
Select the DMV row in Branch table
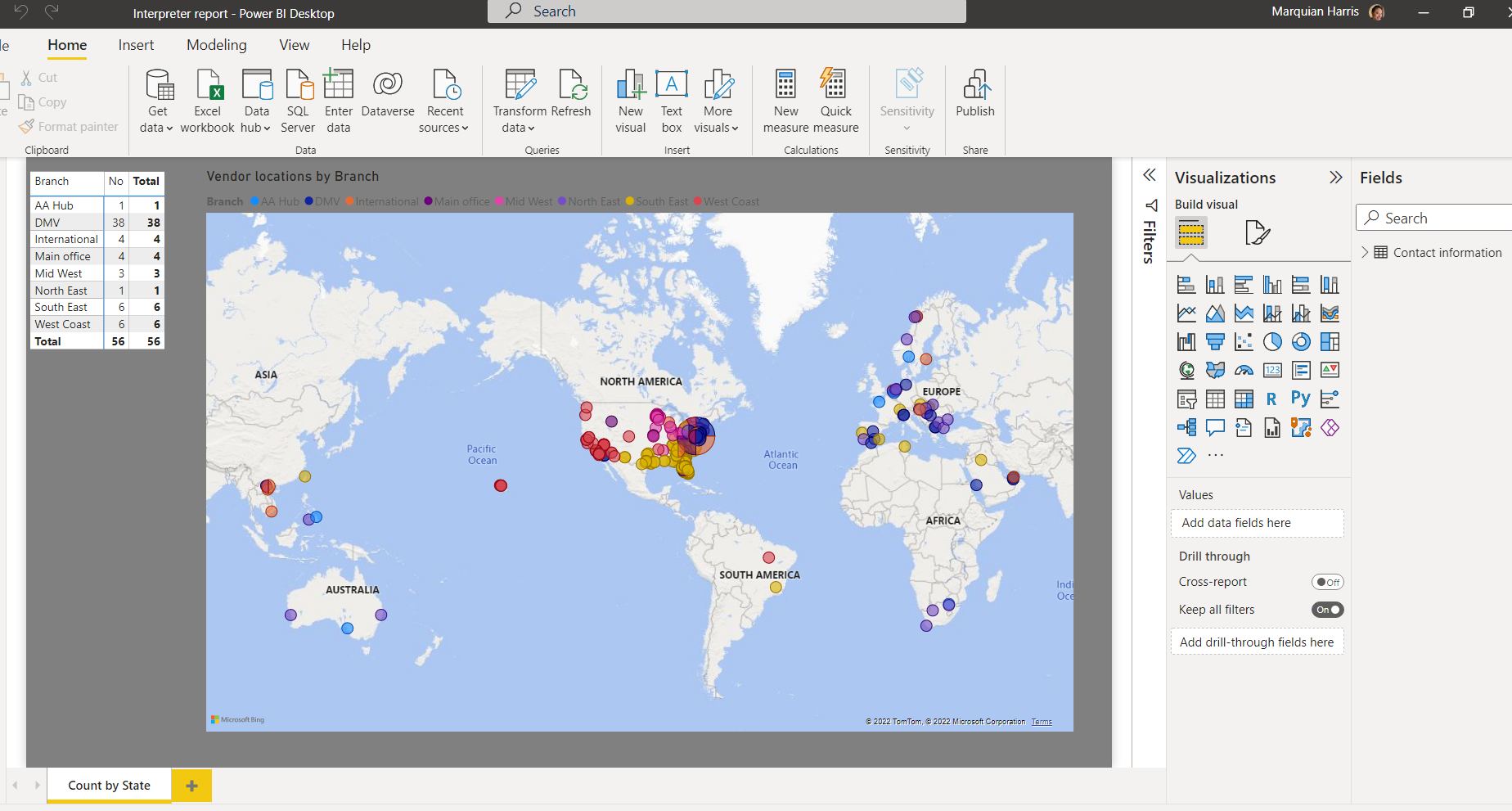pos(97,223)
